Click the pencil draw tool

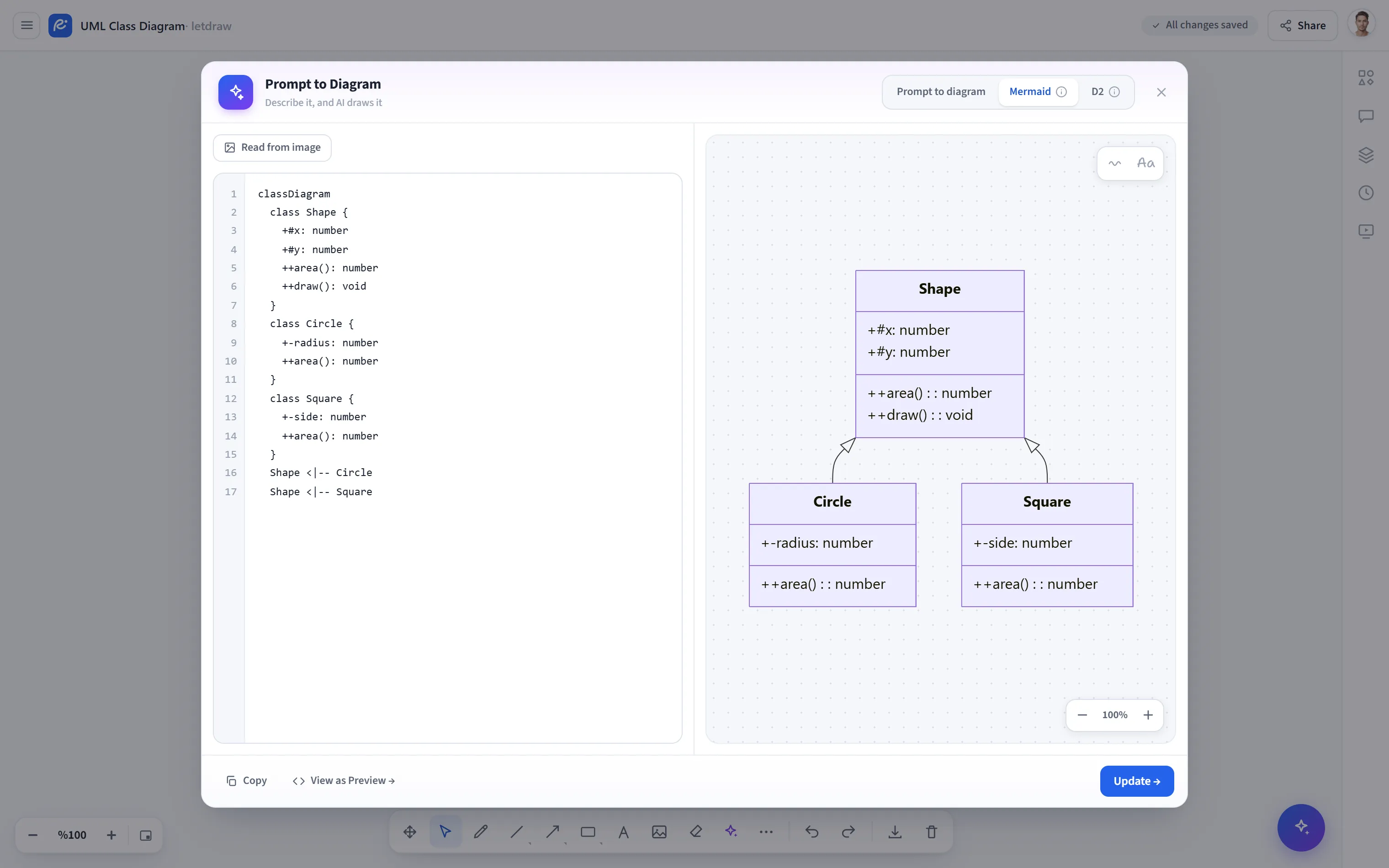[x=481, y=831]
